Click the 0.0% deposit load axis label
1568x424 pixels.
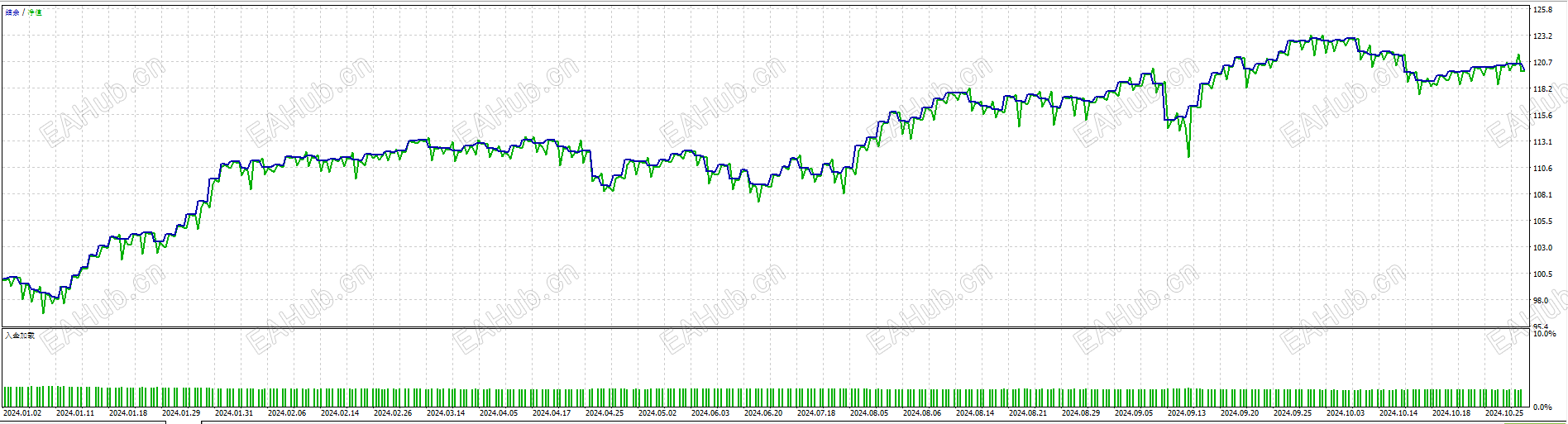click(x=1542, y=407)
